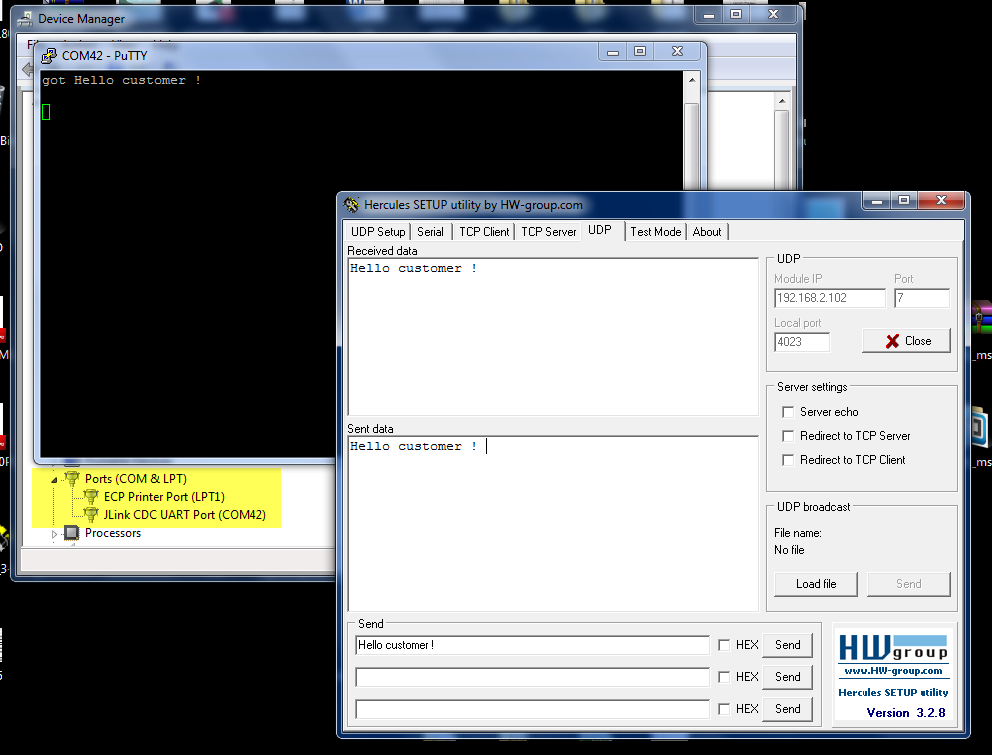Viewport: 992px width, 755px height.
Task: Click the PuTTY title bar icon
Action: (49, 56)
